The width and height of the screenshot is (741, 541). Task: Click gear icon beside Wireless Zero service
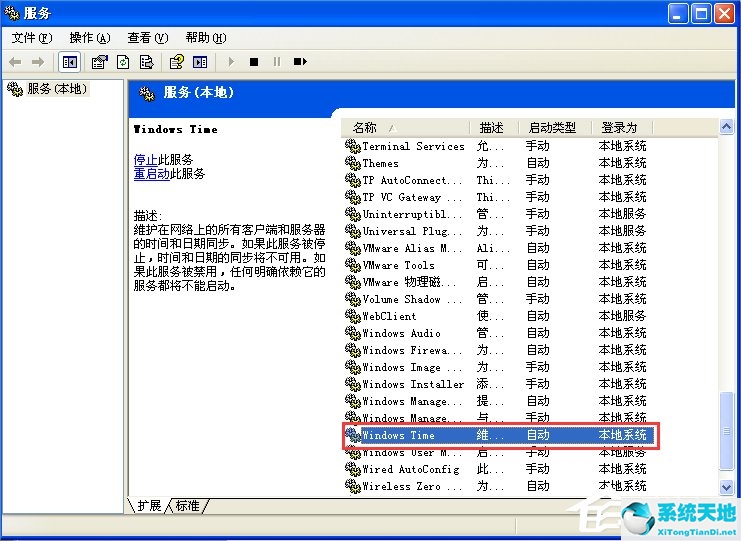pyautogui.click(x=353, y=486)
